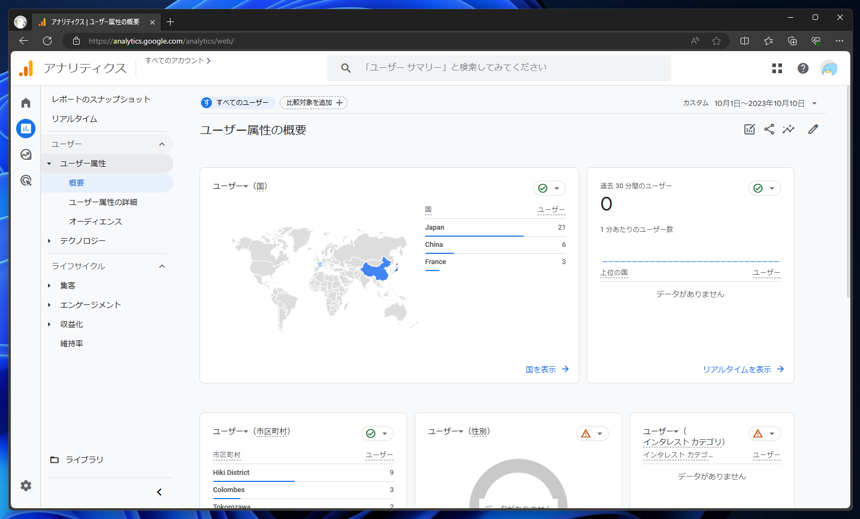Open レポートのスナップショット
Viewport: 860px width, 519px height.
tap(101, 99)
